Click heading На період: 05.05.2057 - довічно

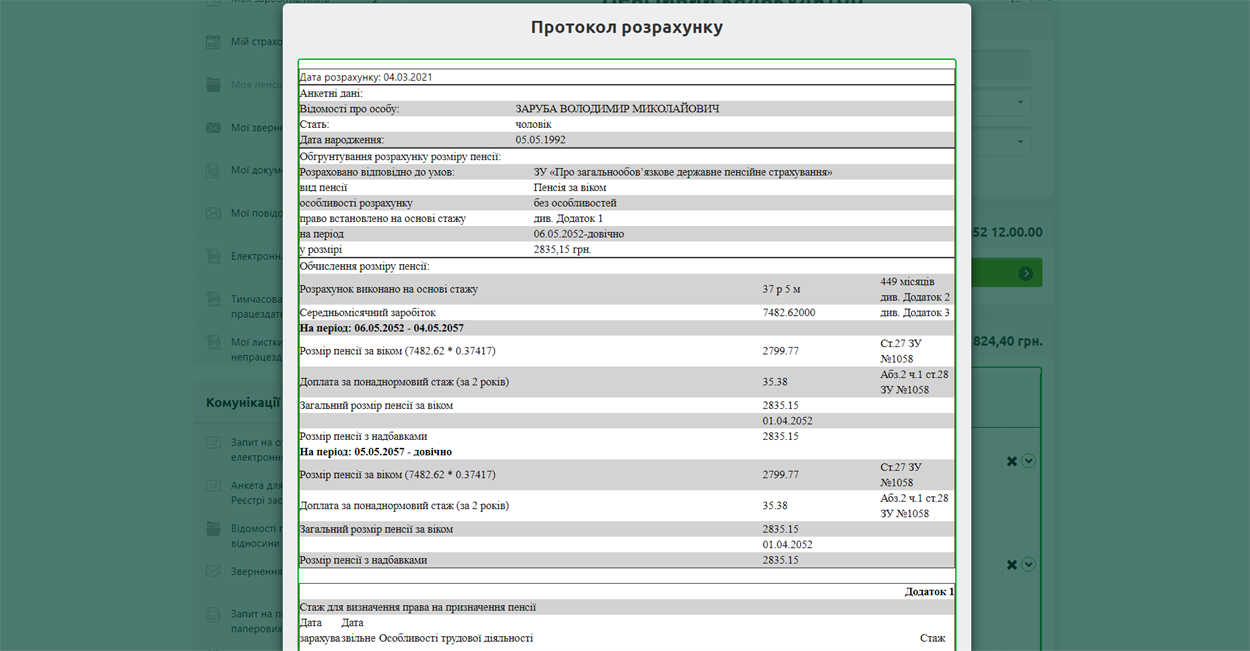(375, 452)
